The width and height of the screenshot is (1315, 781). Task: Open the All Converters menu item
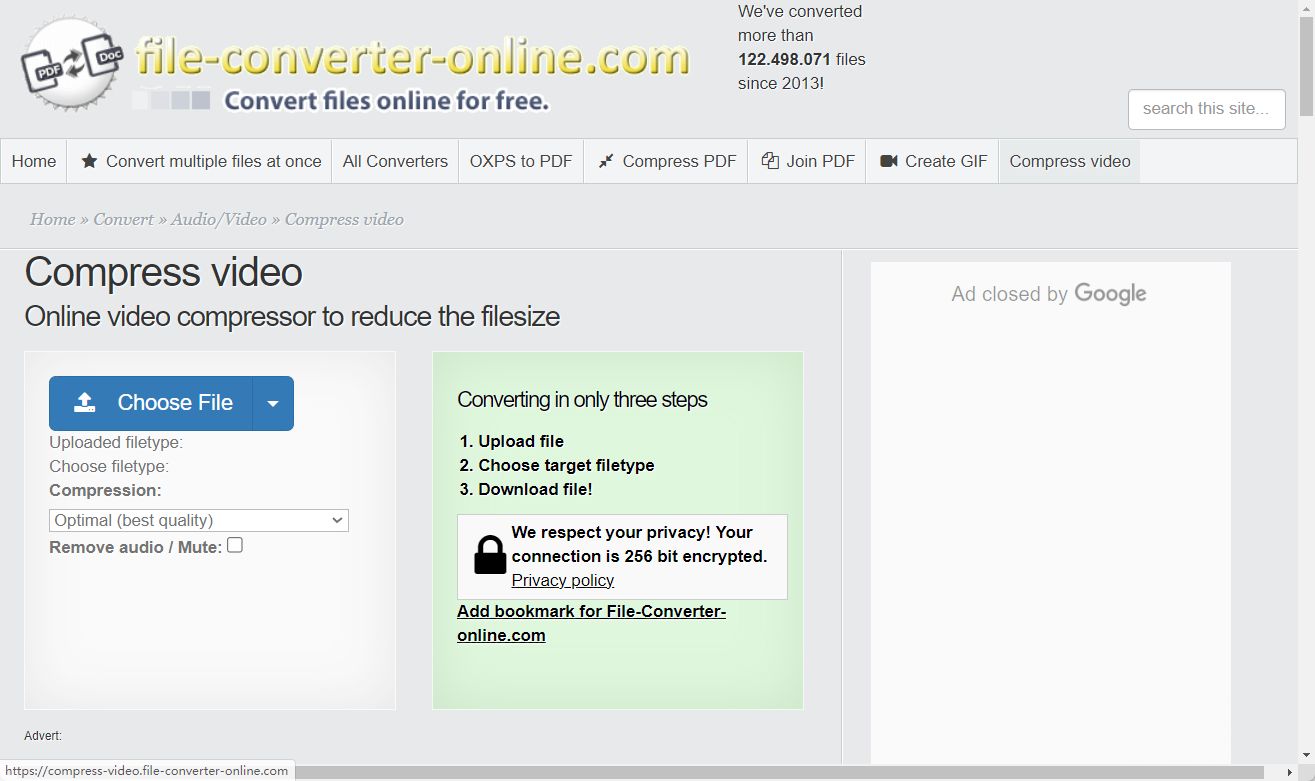pos(395,161)
